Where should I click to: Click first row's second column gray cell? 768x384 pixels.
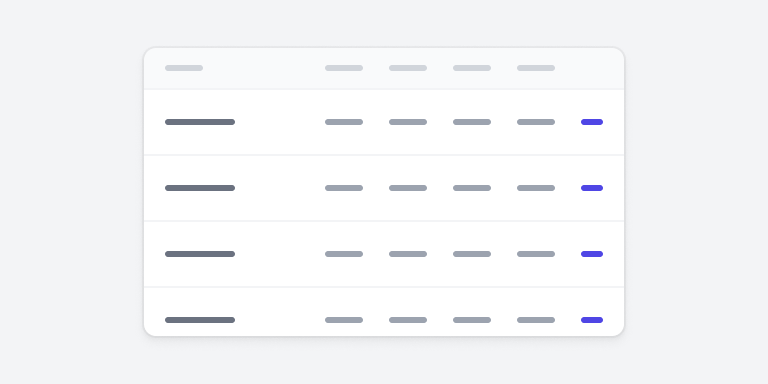click(344, 122)
